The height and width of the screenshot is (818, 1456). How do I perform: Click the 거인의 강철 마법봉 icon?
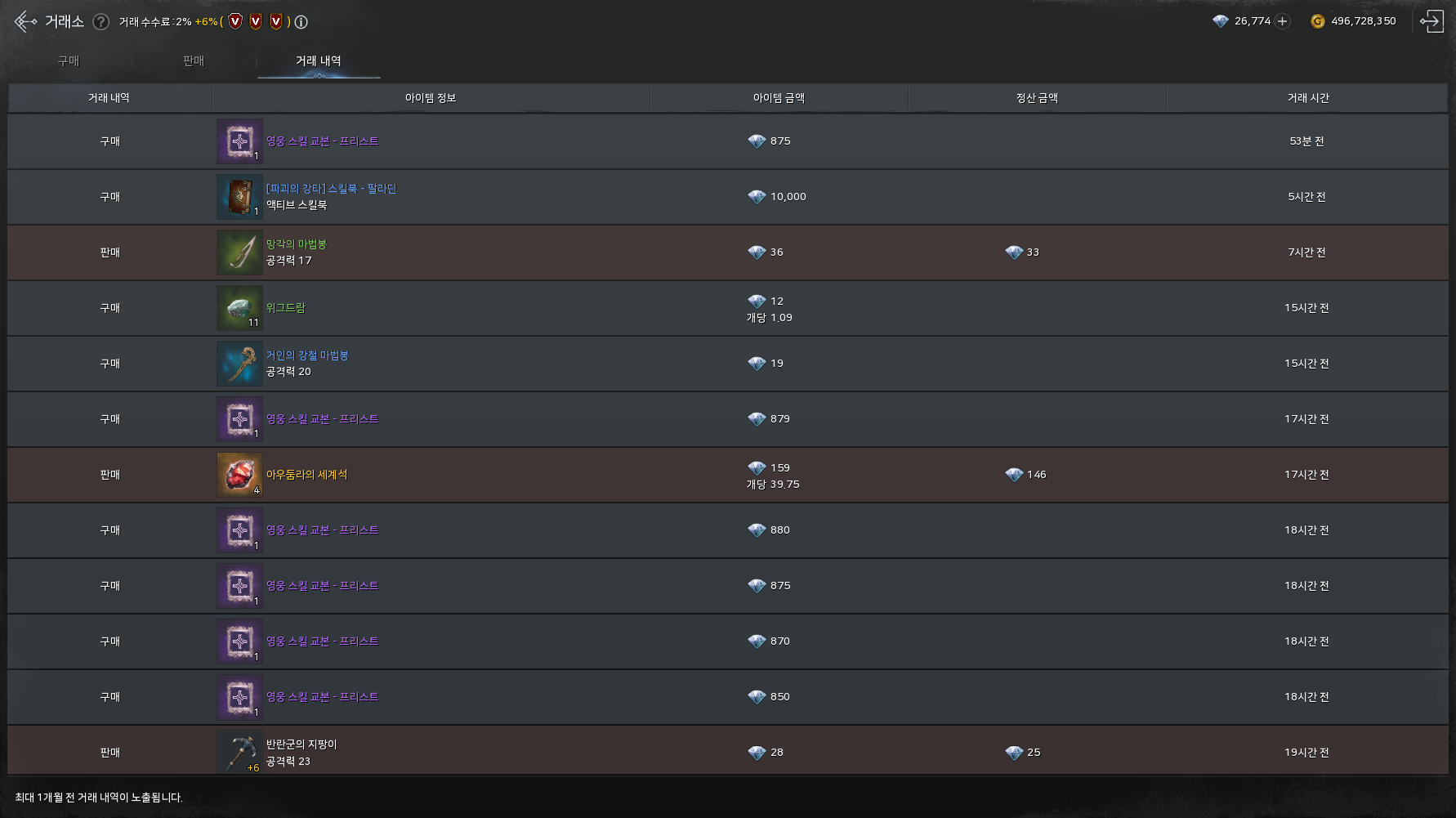[x=239, y=364]
